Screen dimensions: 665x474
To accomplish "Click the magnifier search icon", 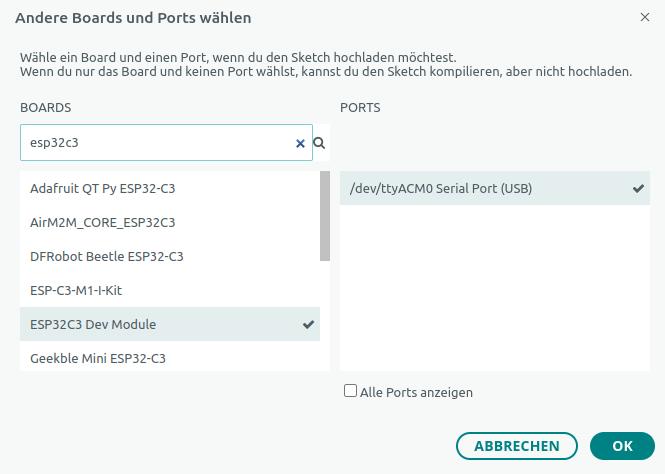I will [320, 143].
